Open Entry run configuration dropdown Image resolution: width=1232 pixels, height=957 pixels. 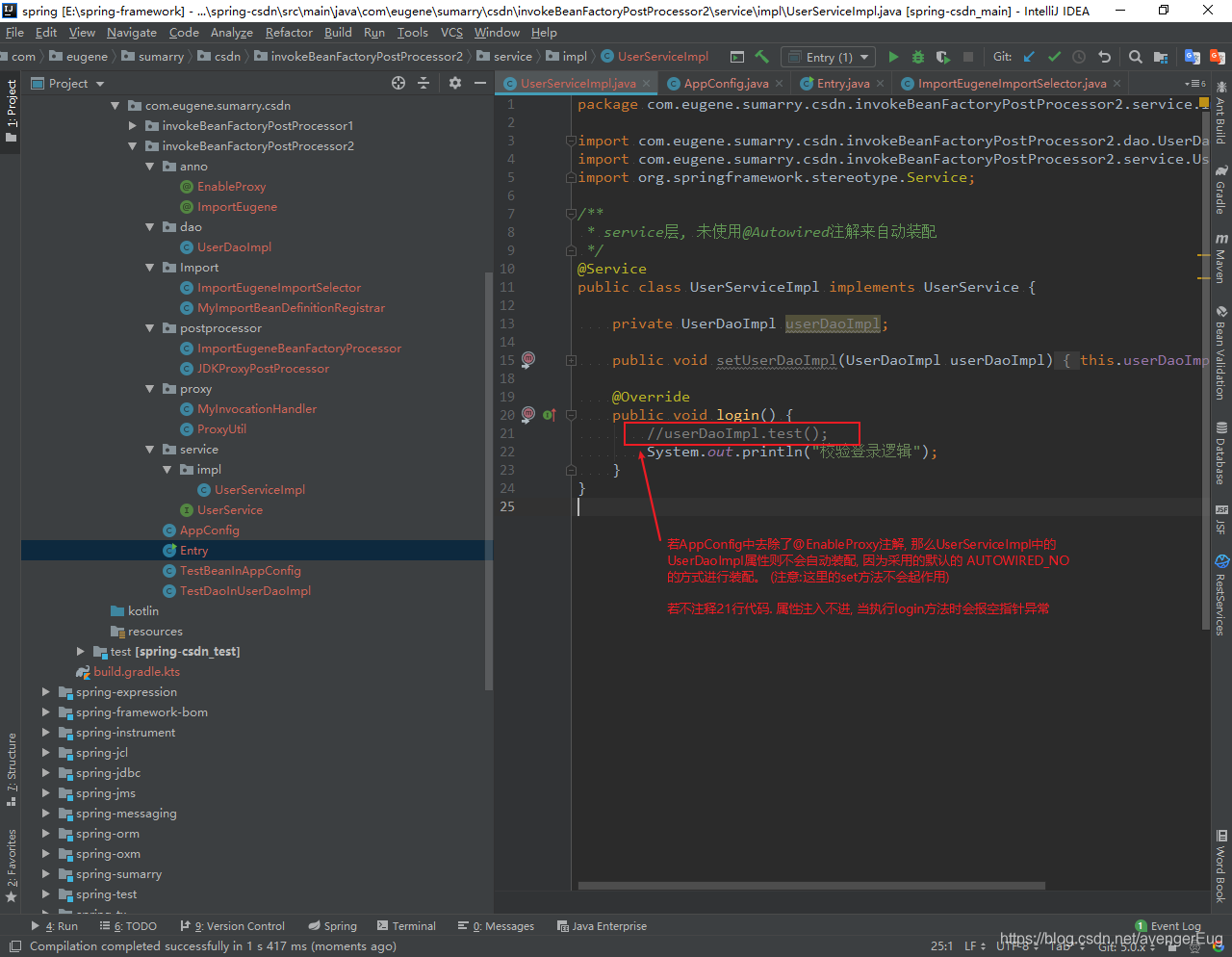tap(828, 57)
